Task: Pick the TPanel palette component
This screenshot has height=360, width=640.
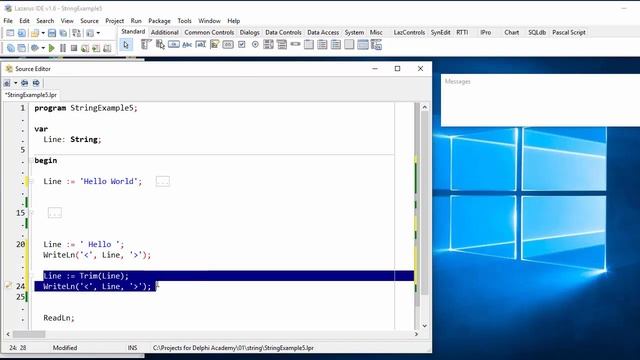Action: click(x=349, y=44)
